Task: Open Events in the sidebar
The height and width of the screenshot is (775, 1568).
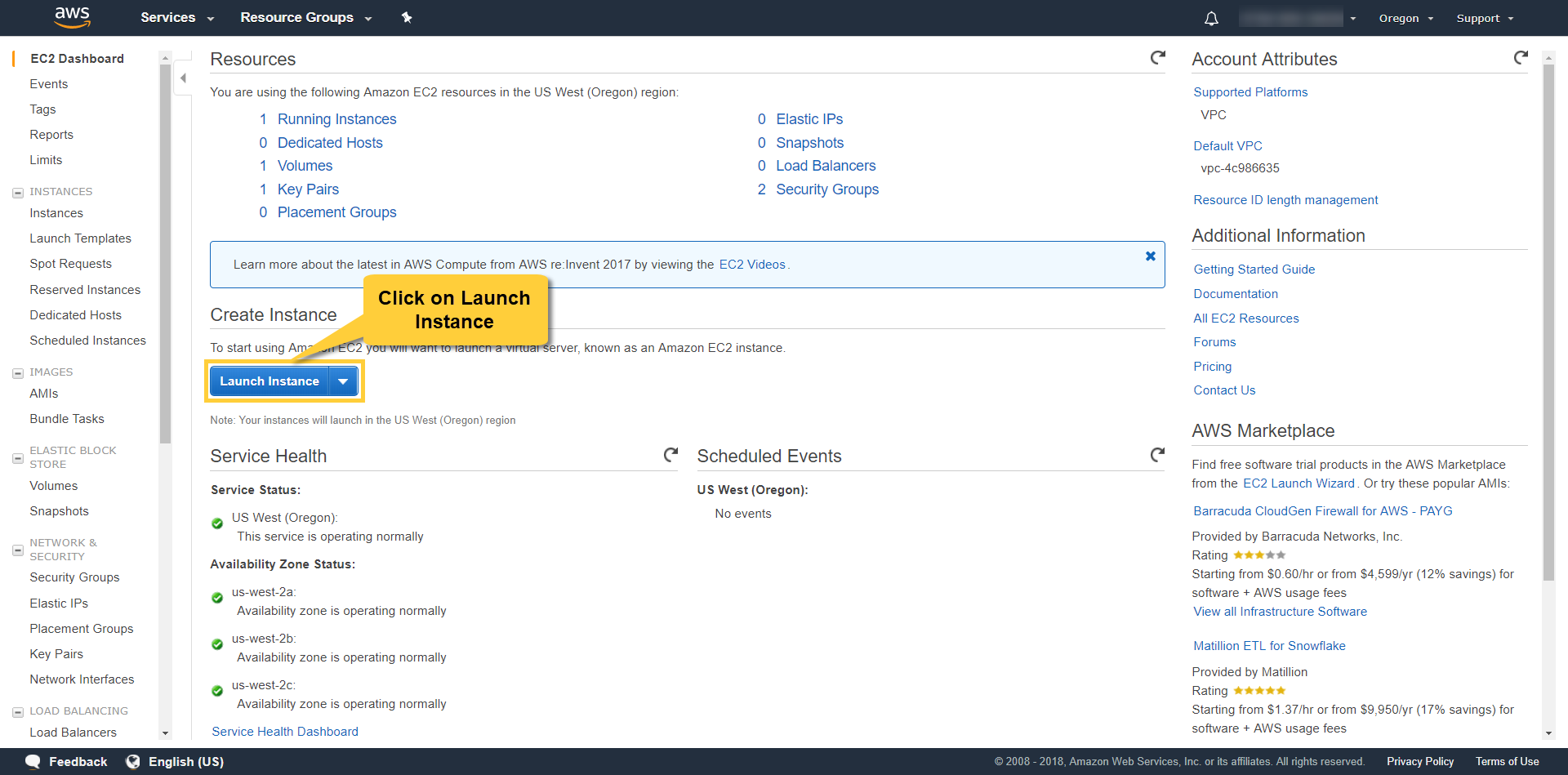Action: click(x=49, y=84)
